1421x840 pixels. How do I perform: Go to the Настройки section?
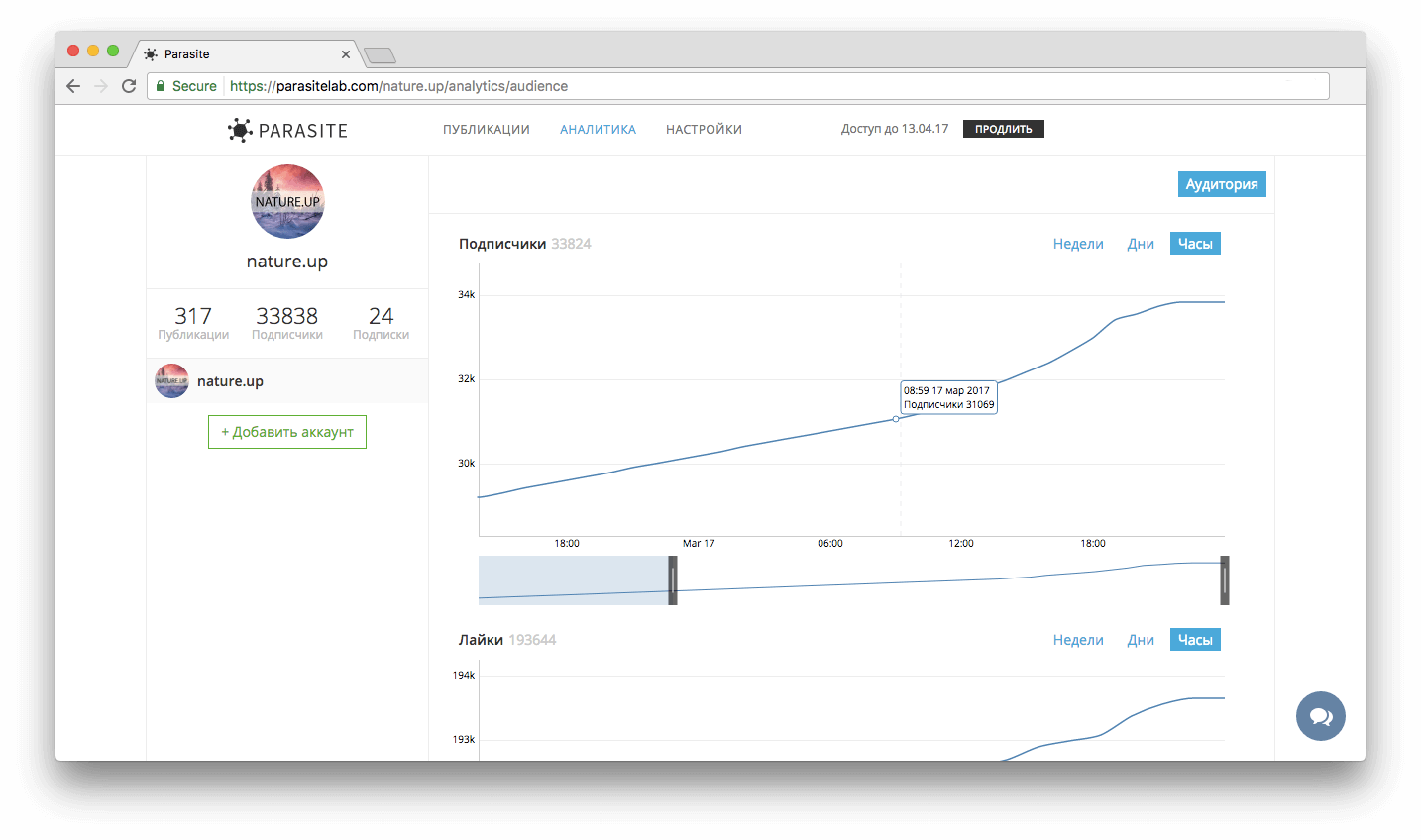(x=704, y=130)
